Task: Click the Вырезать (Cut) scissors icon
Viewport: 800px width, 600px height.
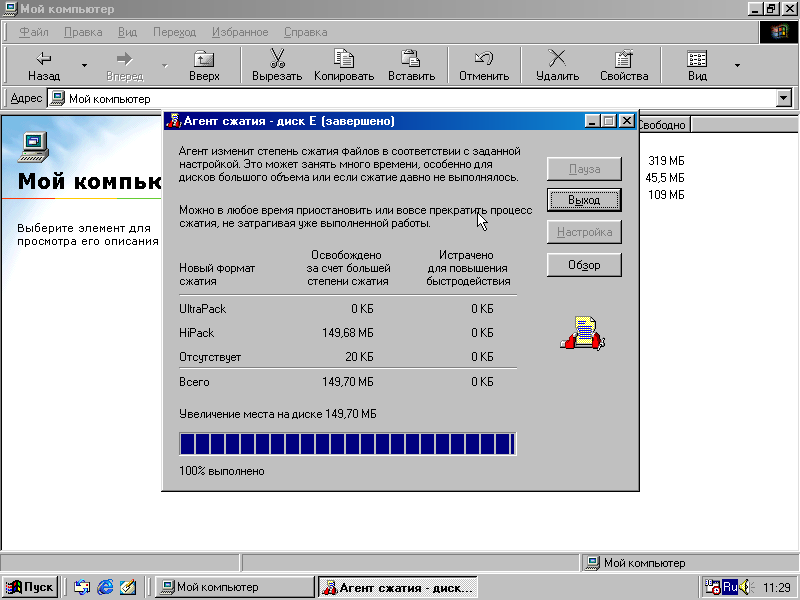Action: 277,59
